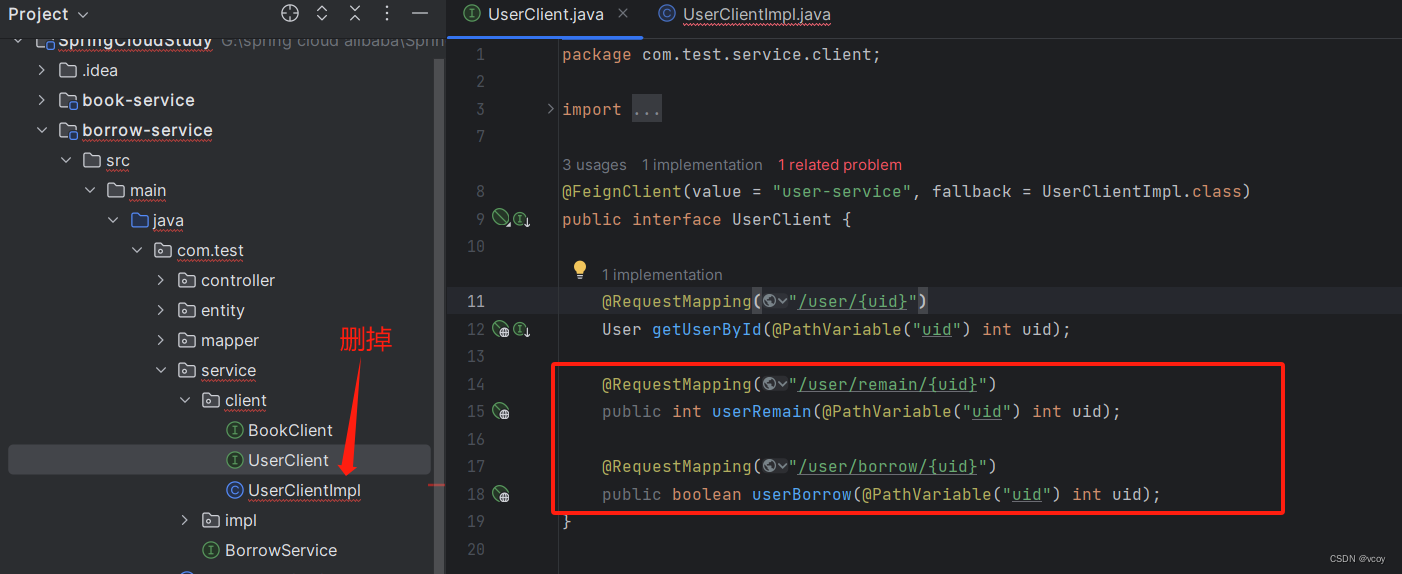Click the mapper package folder icon
The image size is (1402, 574).
click(187, 340)
